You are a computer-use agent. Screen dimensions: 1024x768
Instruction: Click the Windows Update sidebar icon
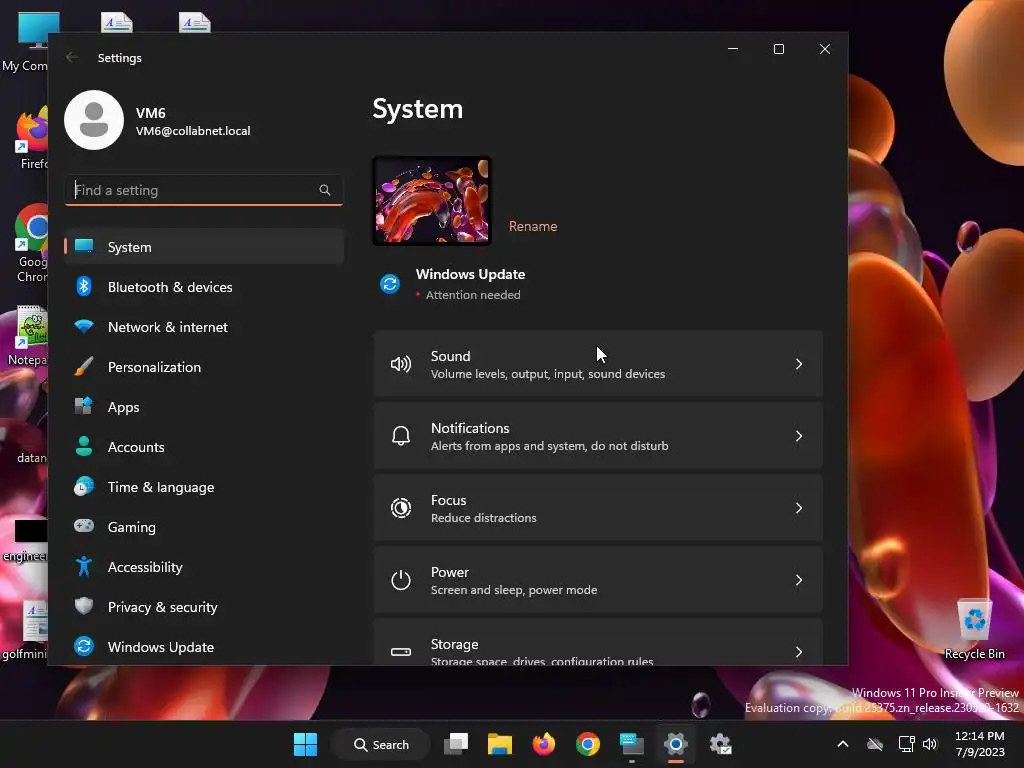click(84, 646)
